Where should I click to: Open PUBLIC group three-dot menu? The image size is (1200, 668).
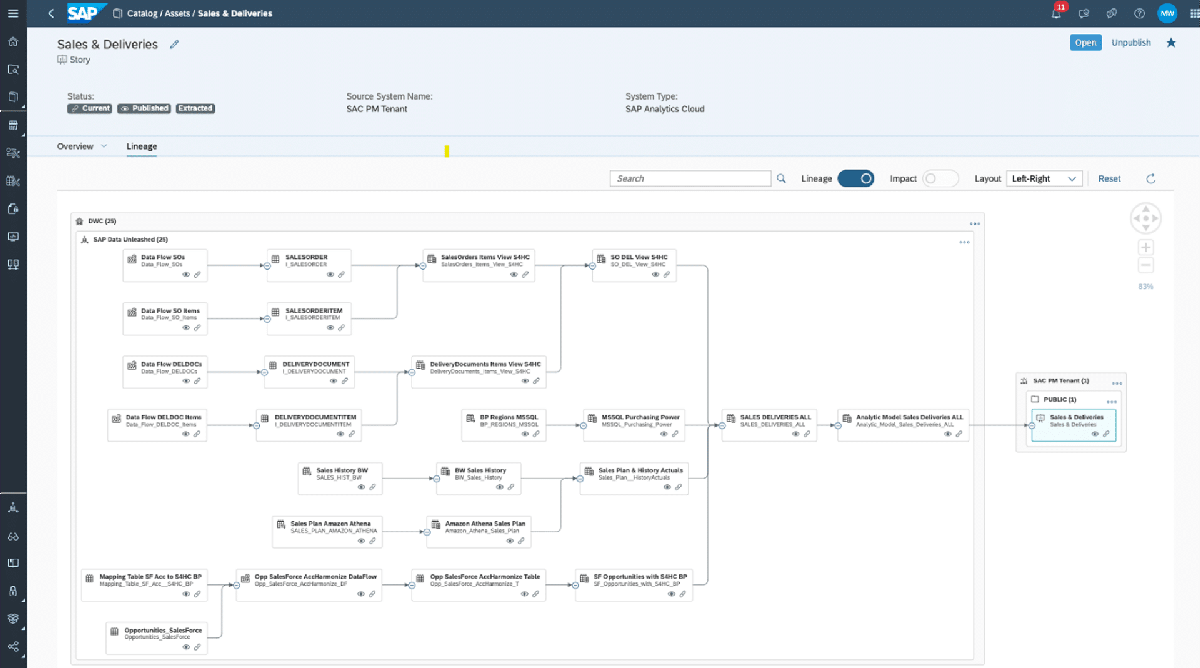click(1110, 400)
